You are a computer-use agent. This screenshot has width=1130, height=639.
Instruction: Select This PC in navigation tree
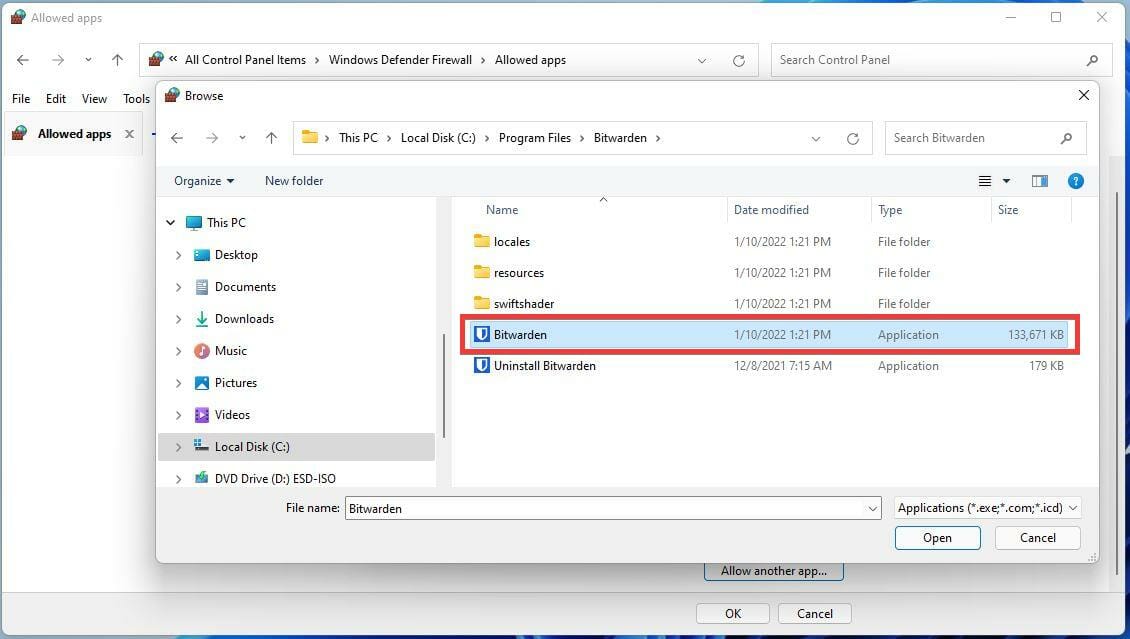(x=226, y=223)
